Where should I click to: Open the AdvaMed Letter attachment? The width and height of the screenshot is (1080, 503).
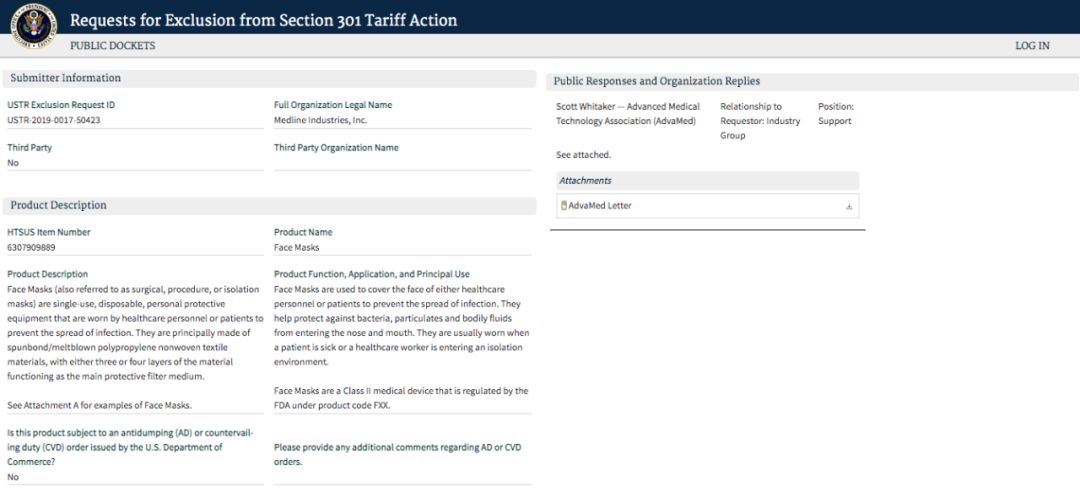[600, 205]
